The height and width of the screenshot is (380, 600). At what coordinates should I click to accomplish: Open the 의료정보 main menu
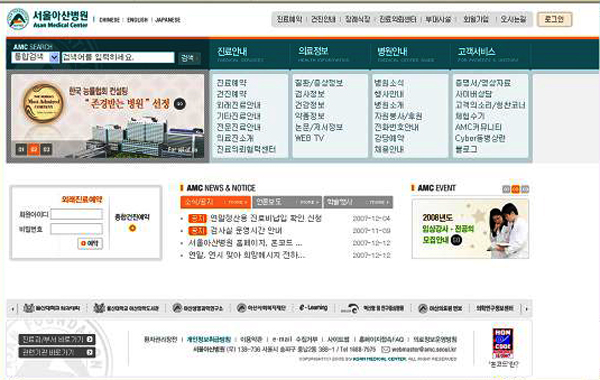click(313, 51)
